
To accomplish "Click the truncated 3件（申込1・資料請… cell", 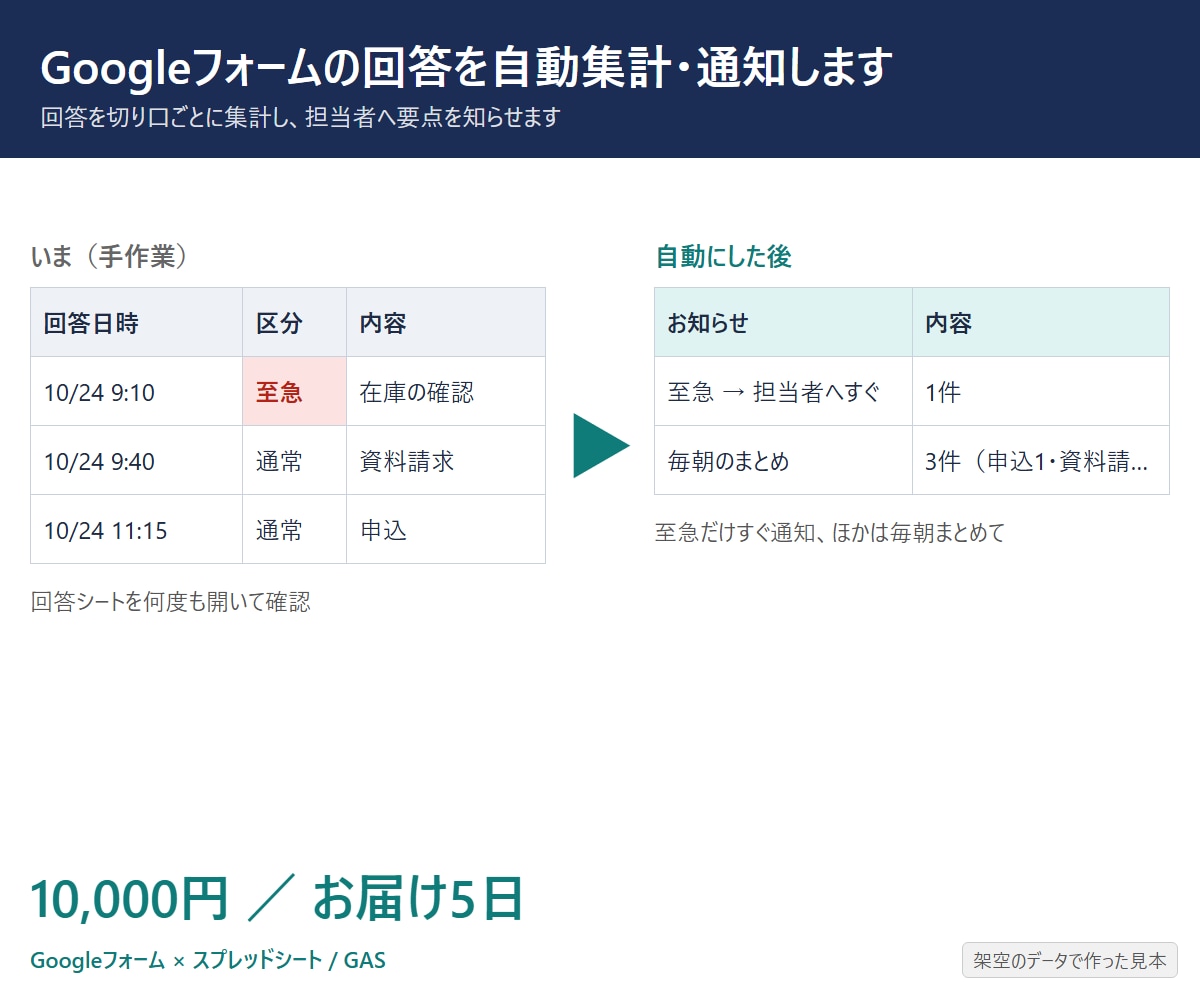I will point(1041,461).
